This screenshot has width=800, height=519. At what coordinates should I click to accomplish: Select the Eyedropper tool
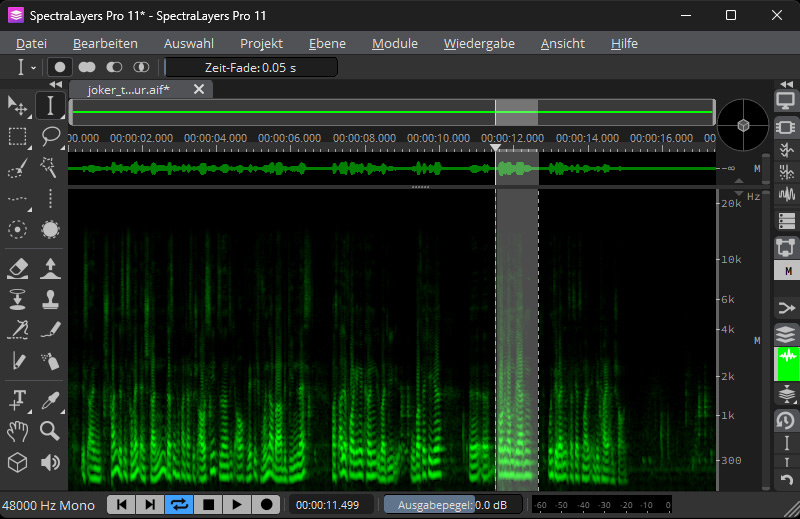pyautogui.click(x=50, y=400)
